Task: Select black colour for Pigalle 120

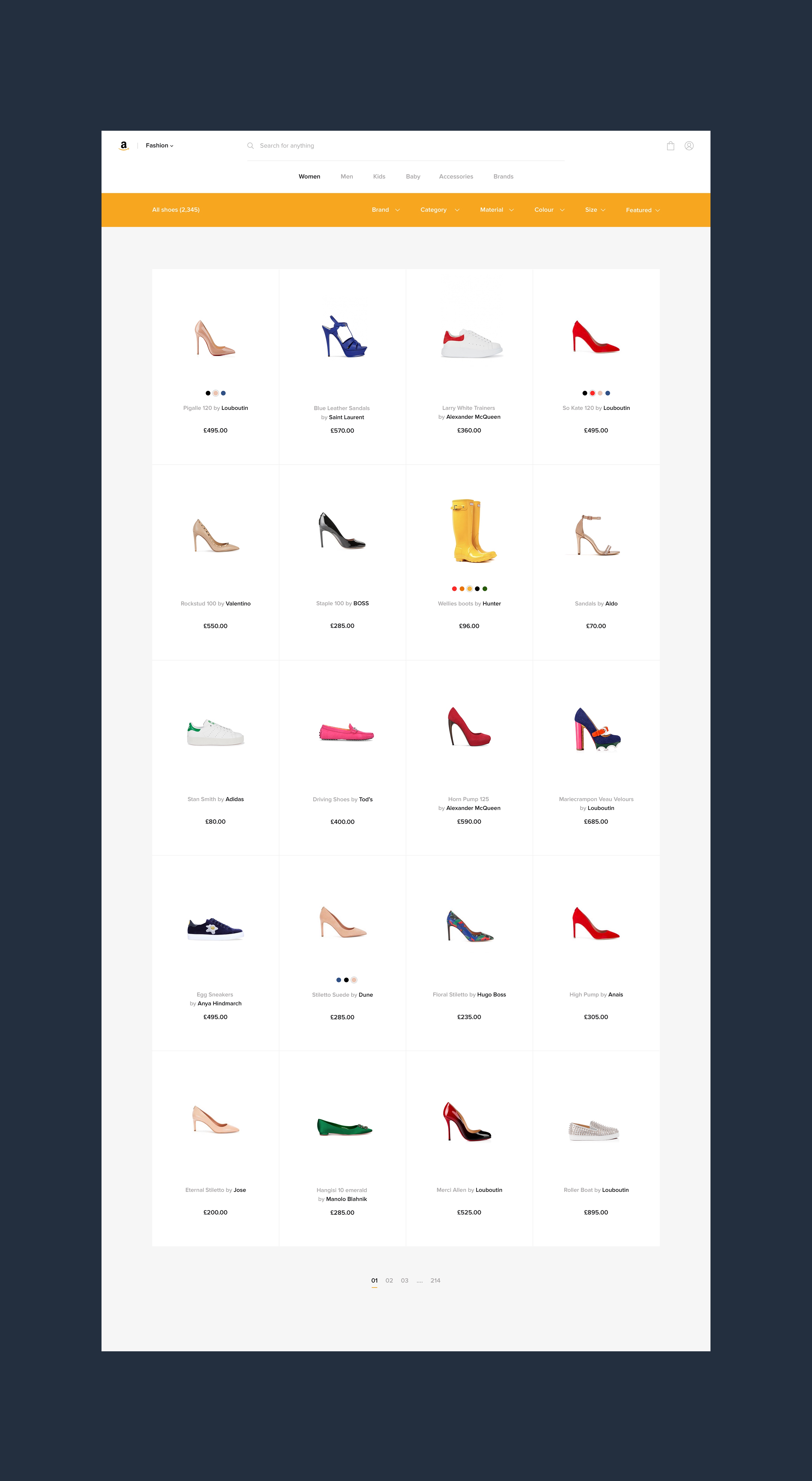Action: tap(208, 393)
